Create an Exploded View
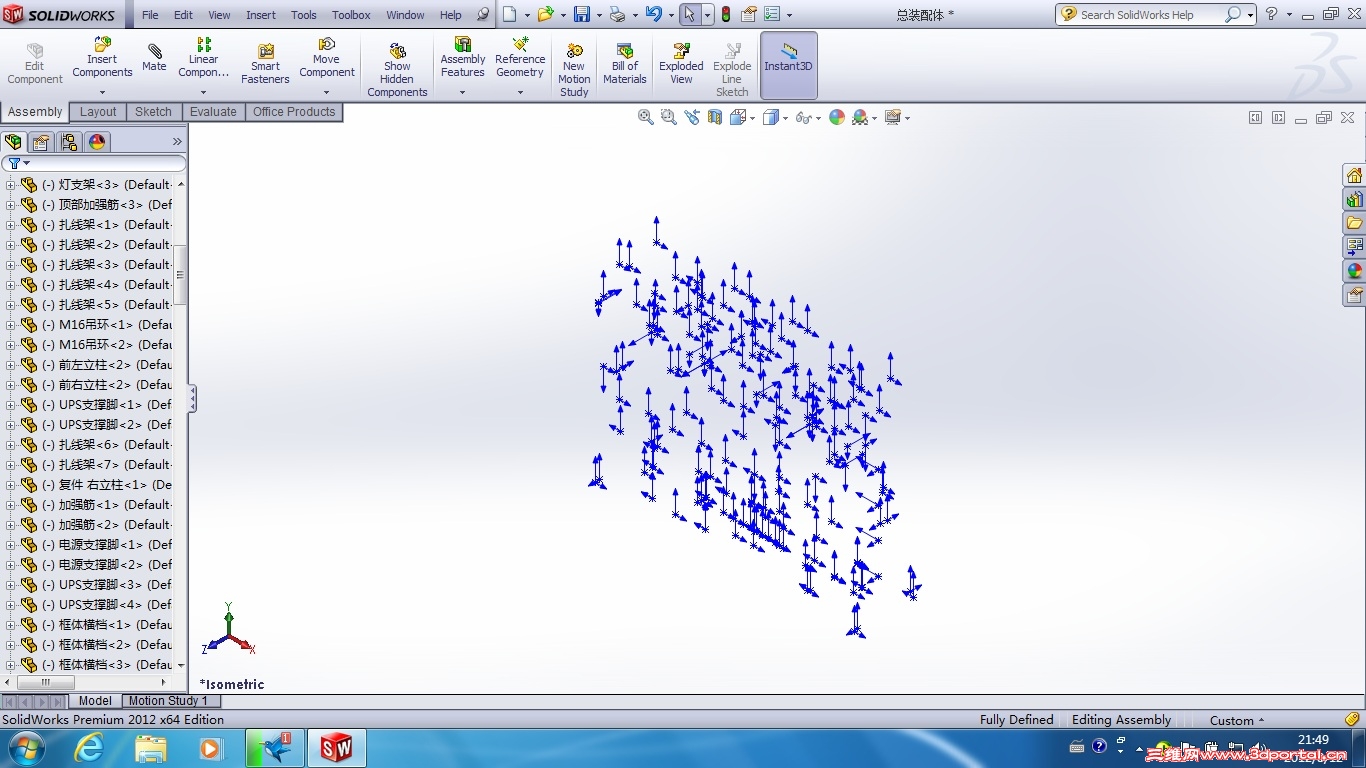Image resolution: width=1366 pixels, height=768 pixels. pyautogui.click(x=681, y=65)
